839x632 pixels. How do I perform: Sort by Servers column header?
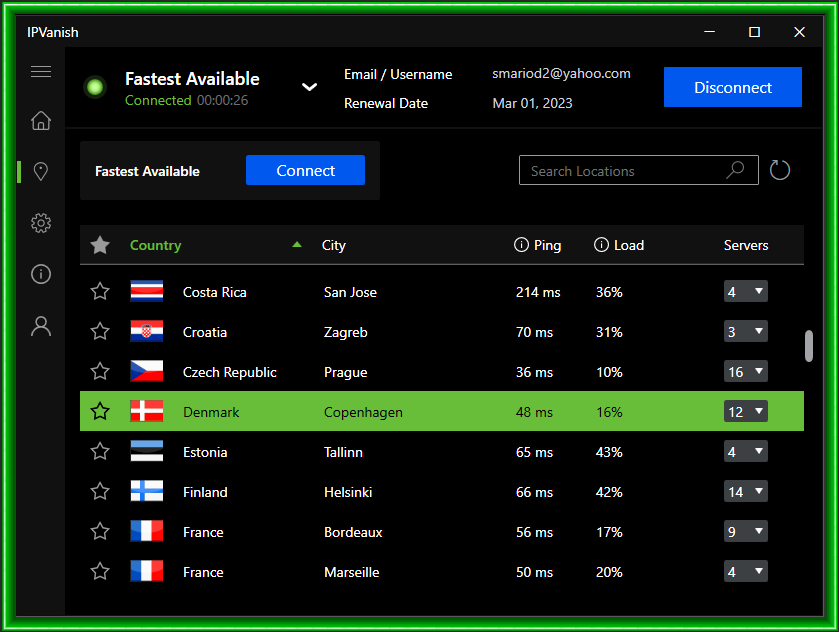tap(746, 245)
